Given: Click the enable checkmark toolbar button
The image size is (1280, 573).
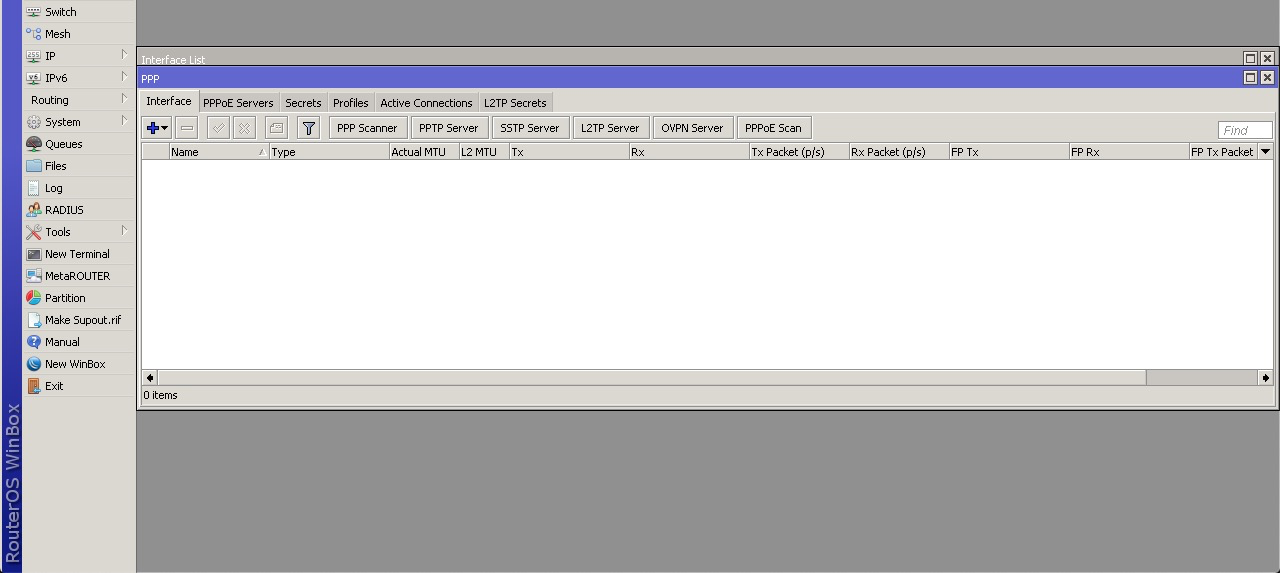Looking at the screenshot, I should [x=218, y=128].
